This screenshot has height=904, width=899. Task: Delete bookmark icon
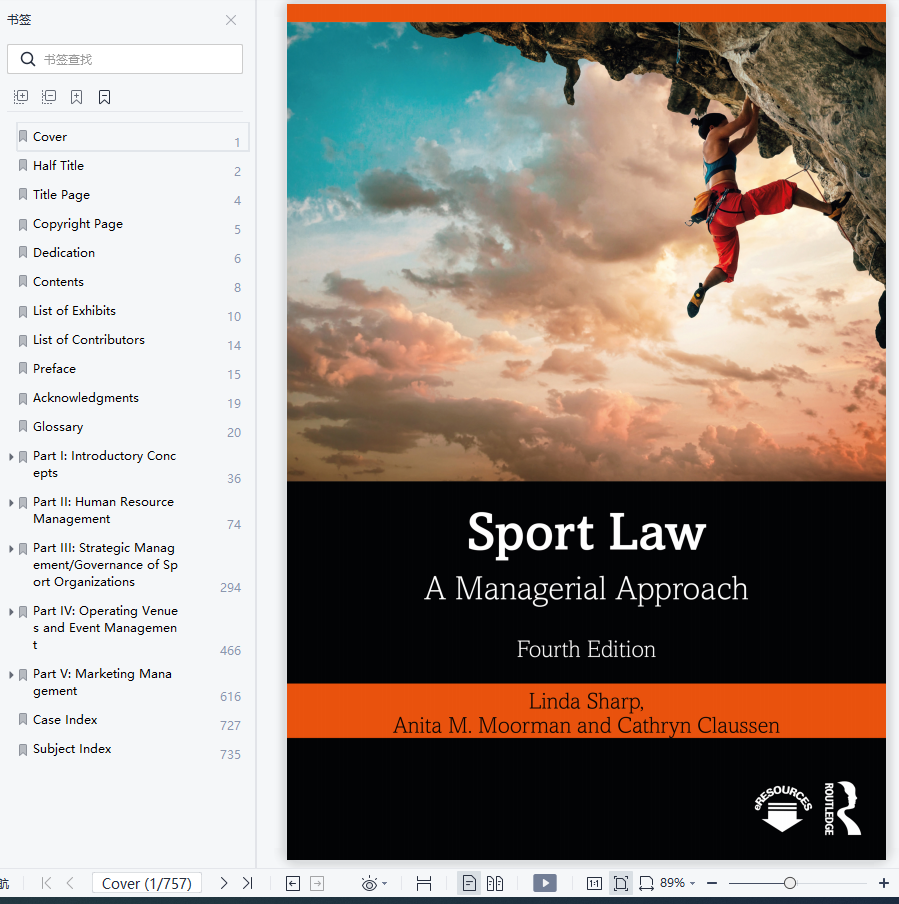[104, 97]
